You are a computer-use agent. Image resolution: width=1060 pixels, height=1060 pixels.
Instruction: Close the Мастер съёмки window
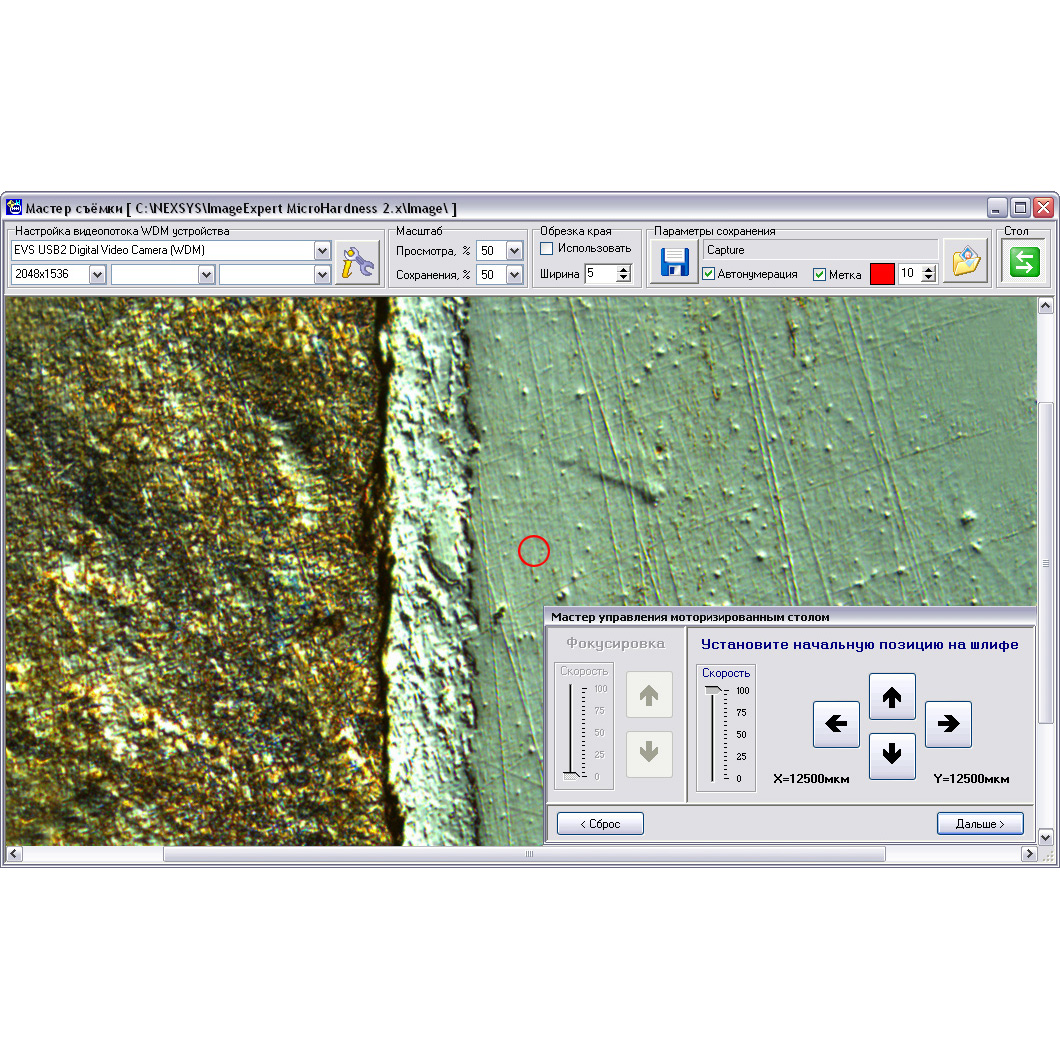[x=1043, y=207]
